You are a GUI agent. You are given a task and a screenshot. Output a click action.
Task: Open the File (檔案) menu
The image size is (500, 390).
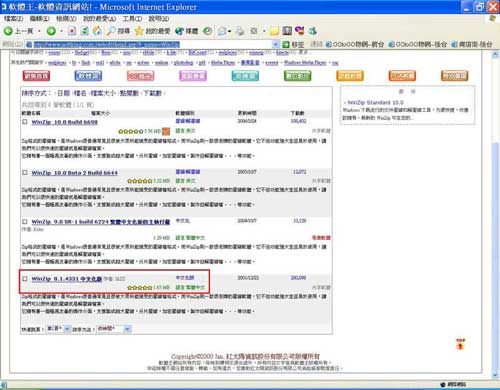coord(13,19)
